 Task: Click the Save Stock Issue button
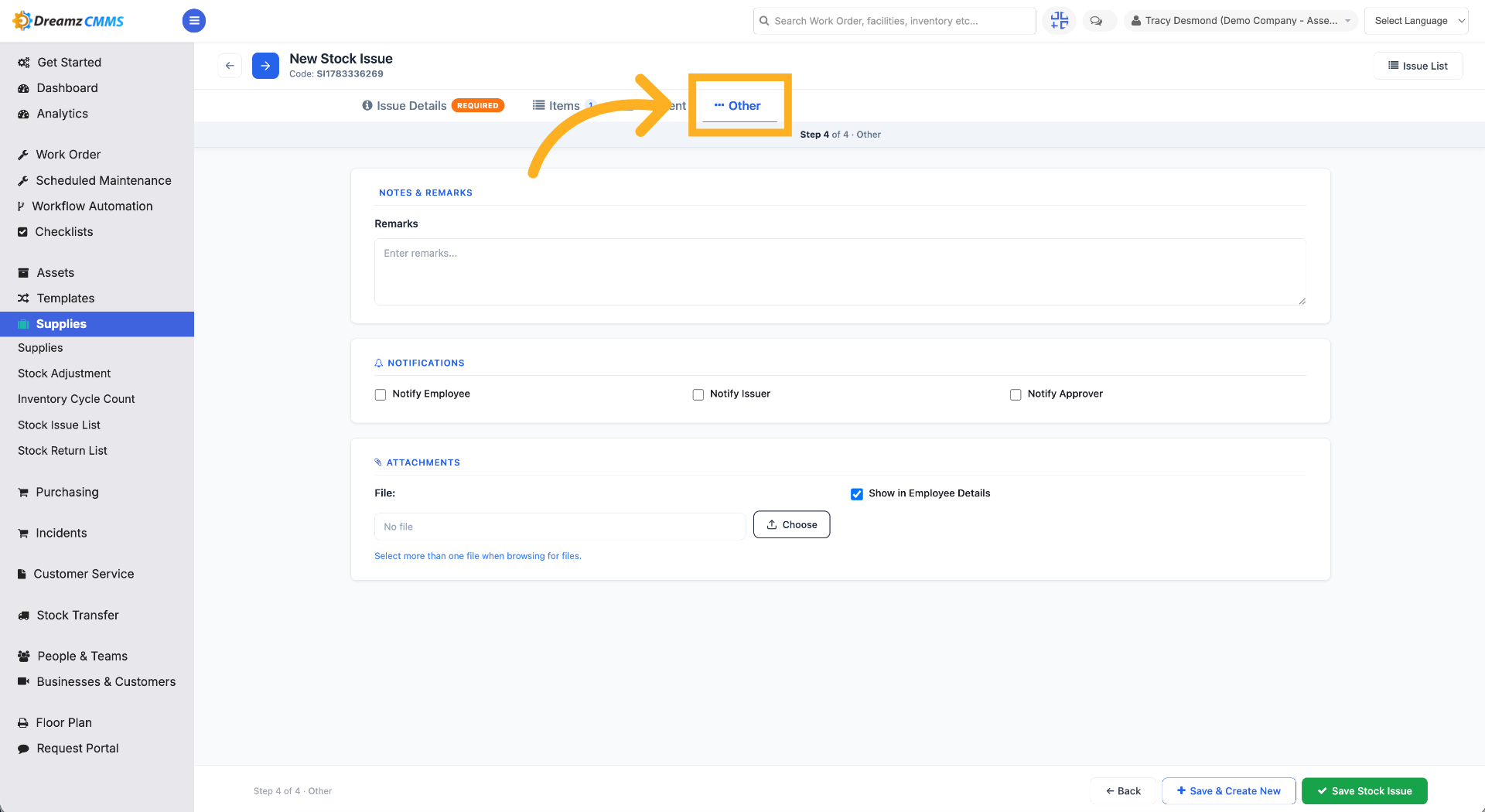pos(1364,791)
